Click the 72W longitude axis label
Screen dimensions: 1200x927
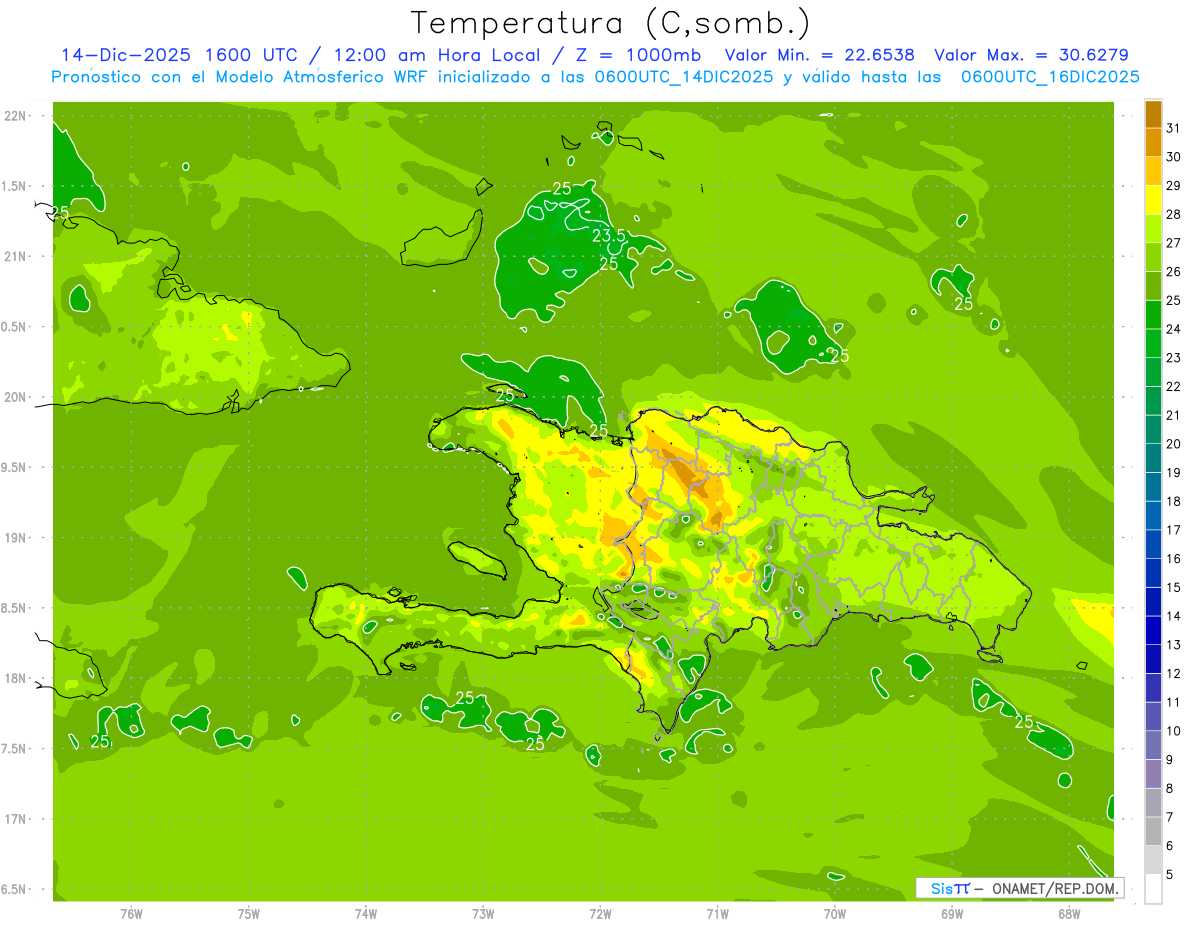(600, 914)
